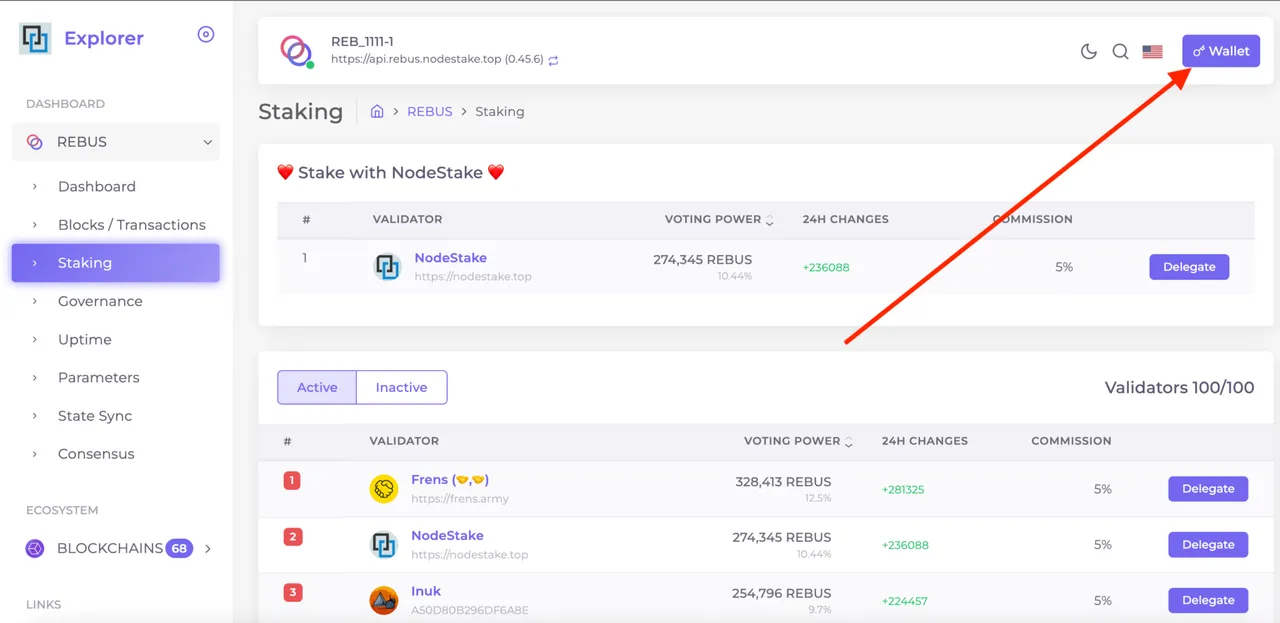Change language via US flag icon
Image resolution: width=1280 pixels, height=623 pixels.
pyautogui.click(x=1152, y=51)
